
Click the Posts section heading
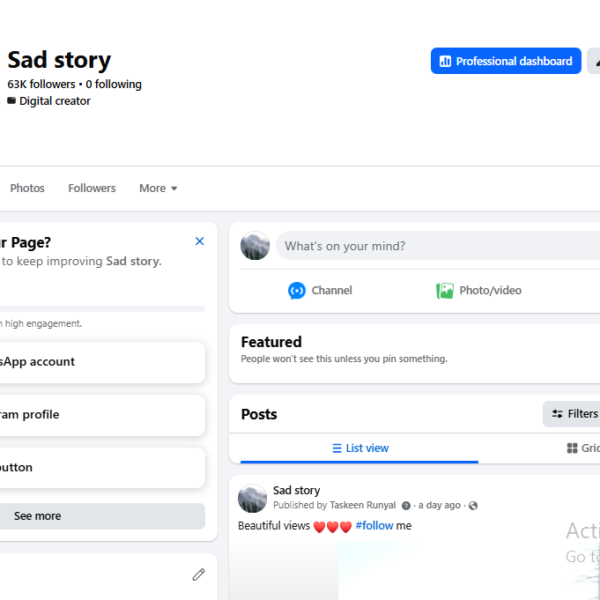click(x=259, y=414)
